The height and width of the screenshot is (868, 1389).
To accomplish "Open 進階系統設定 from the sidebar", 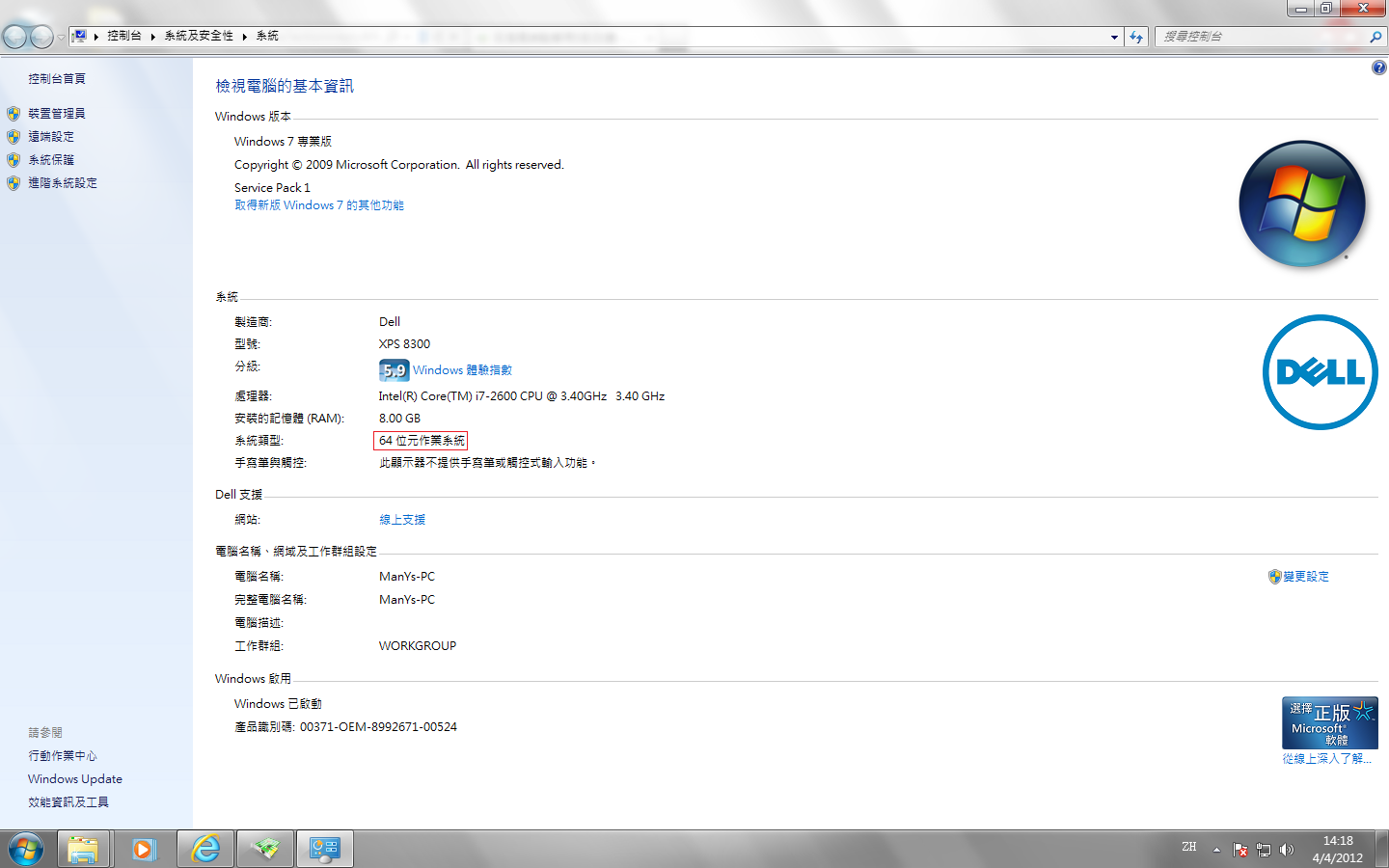I will (63, 183).
